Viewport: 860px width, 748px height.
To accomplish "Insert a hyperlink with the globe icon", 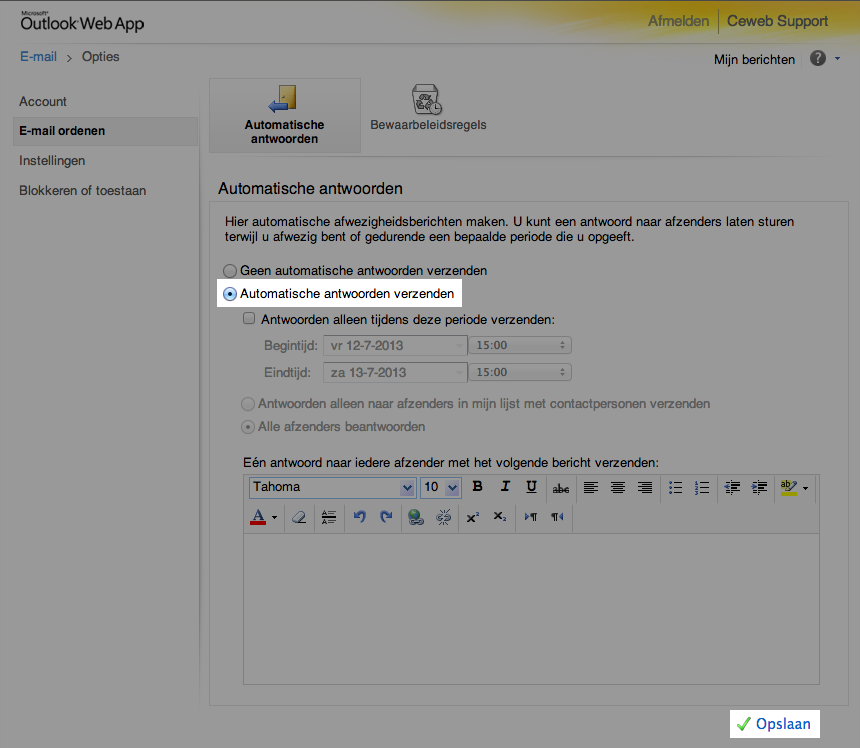I will point(415,517).
